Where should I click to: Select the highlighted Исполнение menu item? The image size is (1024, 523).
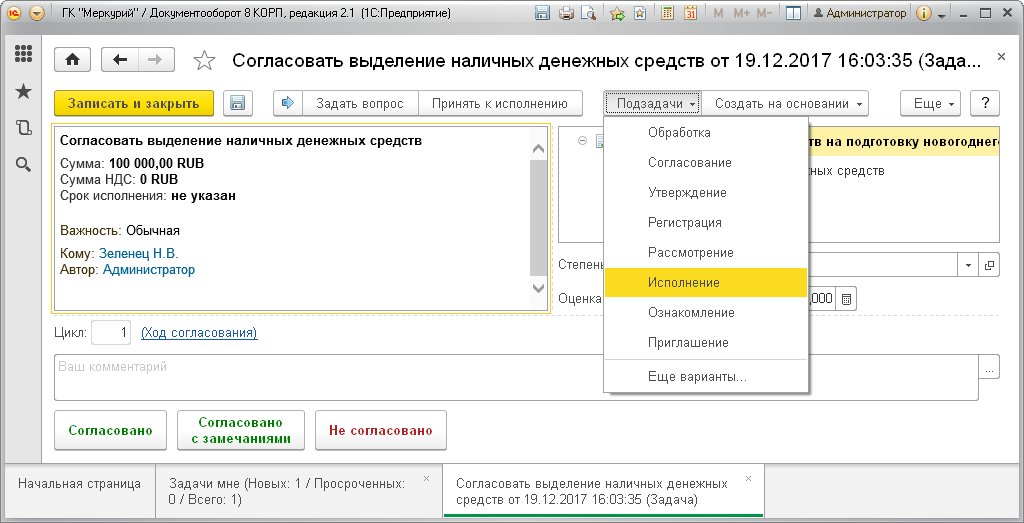coord(707,283)
